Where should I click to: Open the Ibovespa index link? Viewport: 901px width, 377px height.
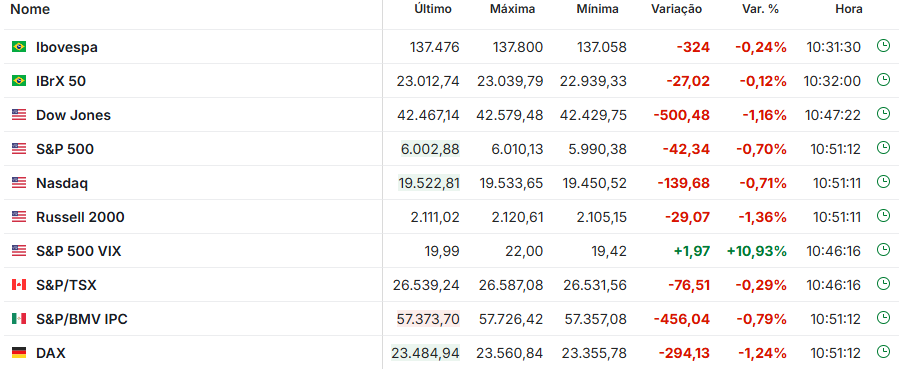pos(67,47)
